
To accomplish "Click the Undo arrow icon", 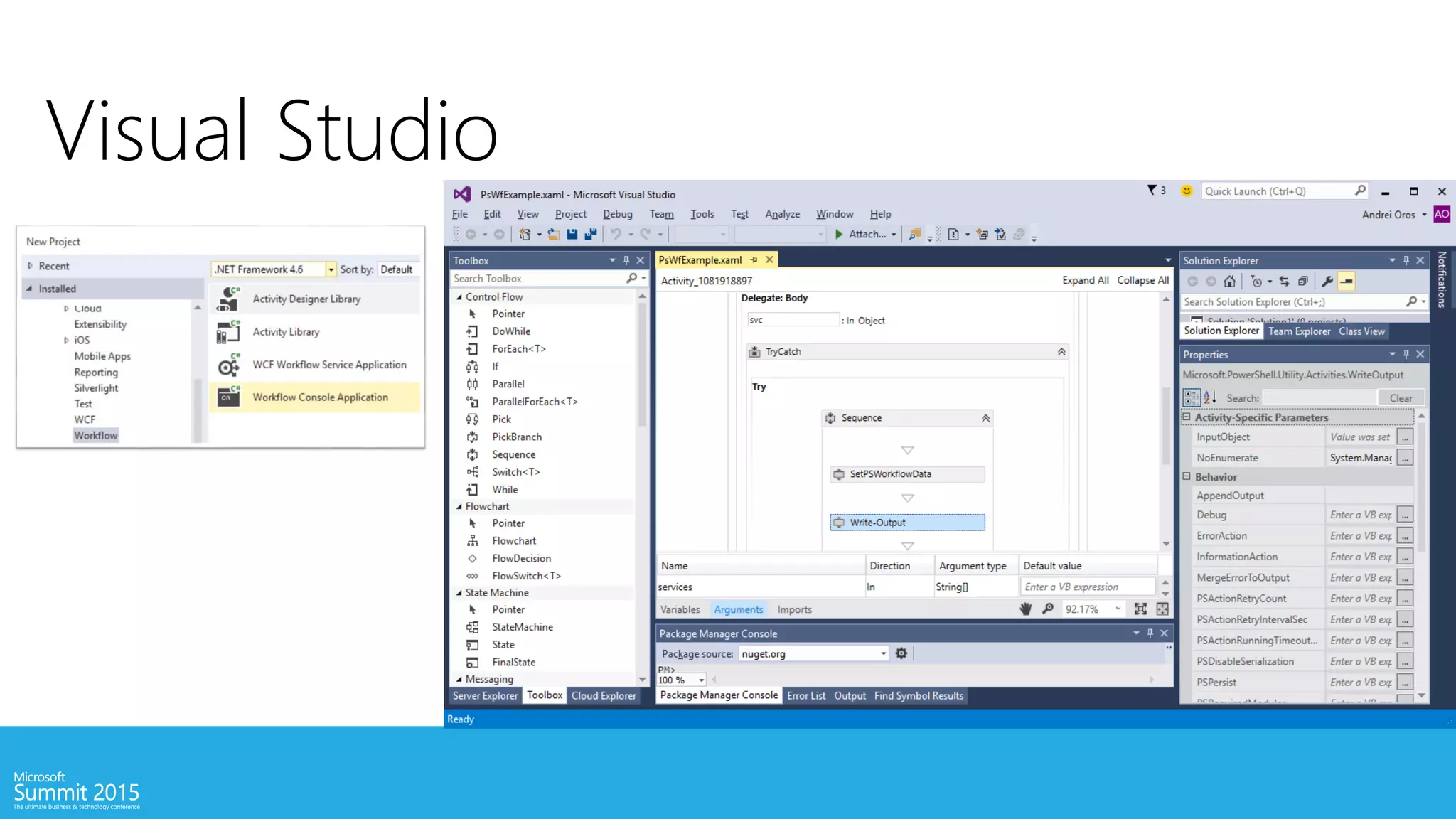I will [x=616, y=234].
